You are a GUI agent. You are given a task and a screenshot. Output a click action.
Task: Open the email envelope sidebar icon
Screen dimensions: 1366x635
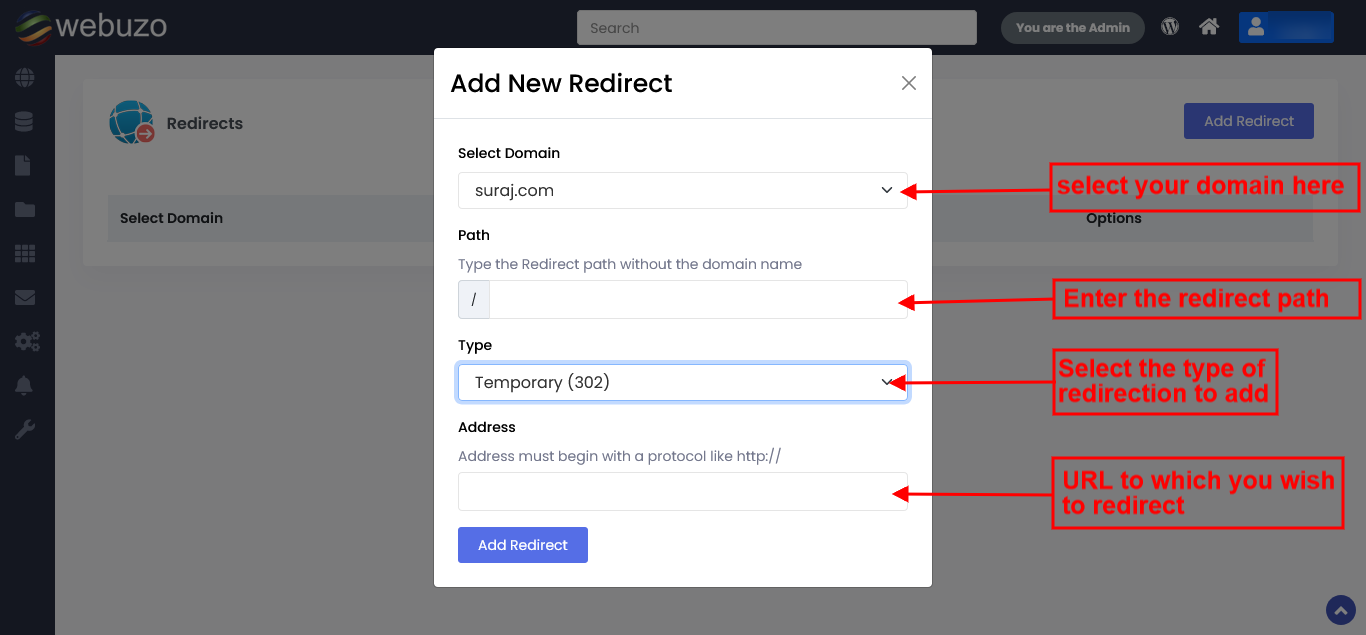[x=24, y=297]
